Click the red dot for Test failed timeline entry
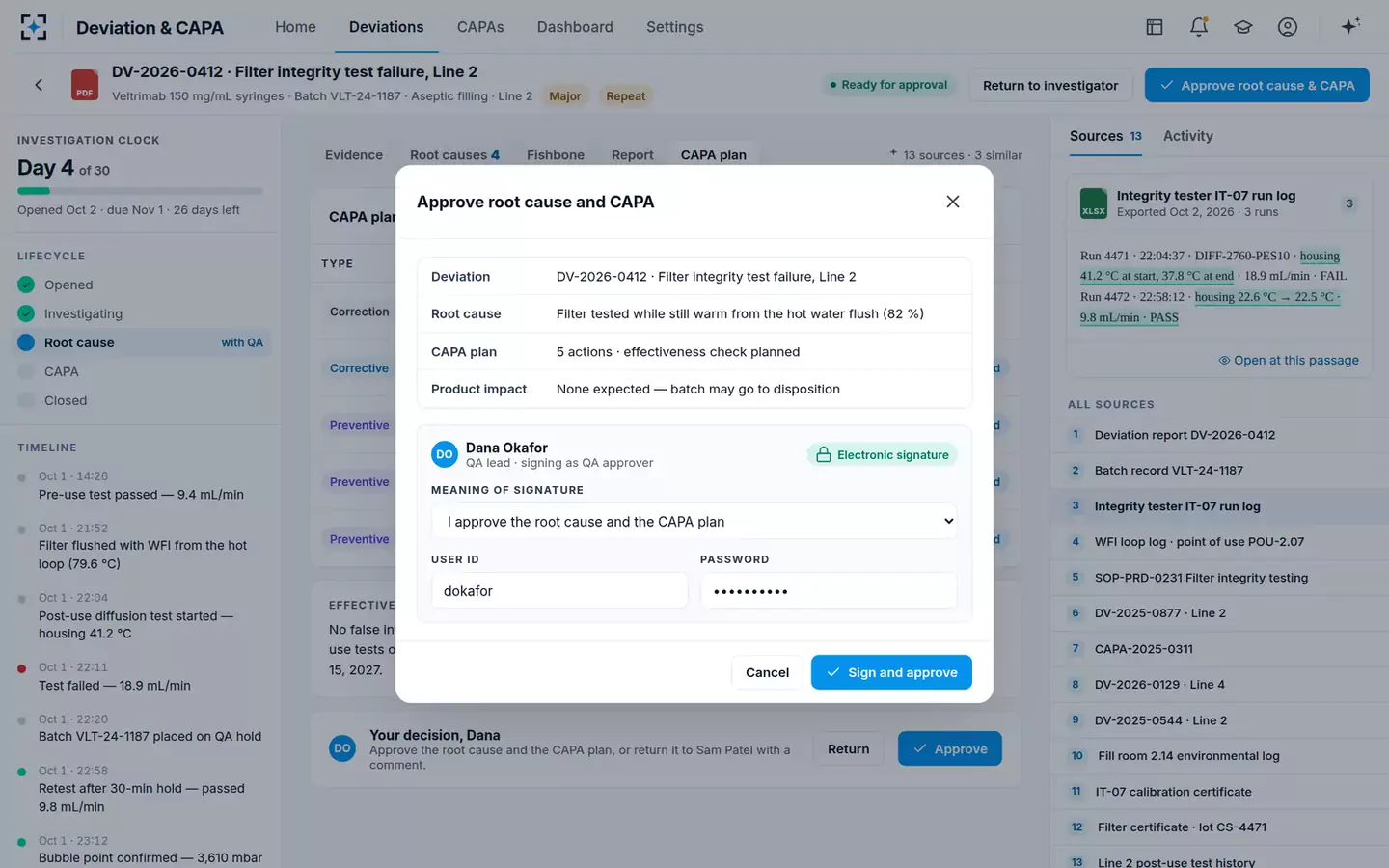The height and width of the screenshot is (868, 1389). click(x=21, y=668)
